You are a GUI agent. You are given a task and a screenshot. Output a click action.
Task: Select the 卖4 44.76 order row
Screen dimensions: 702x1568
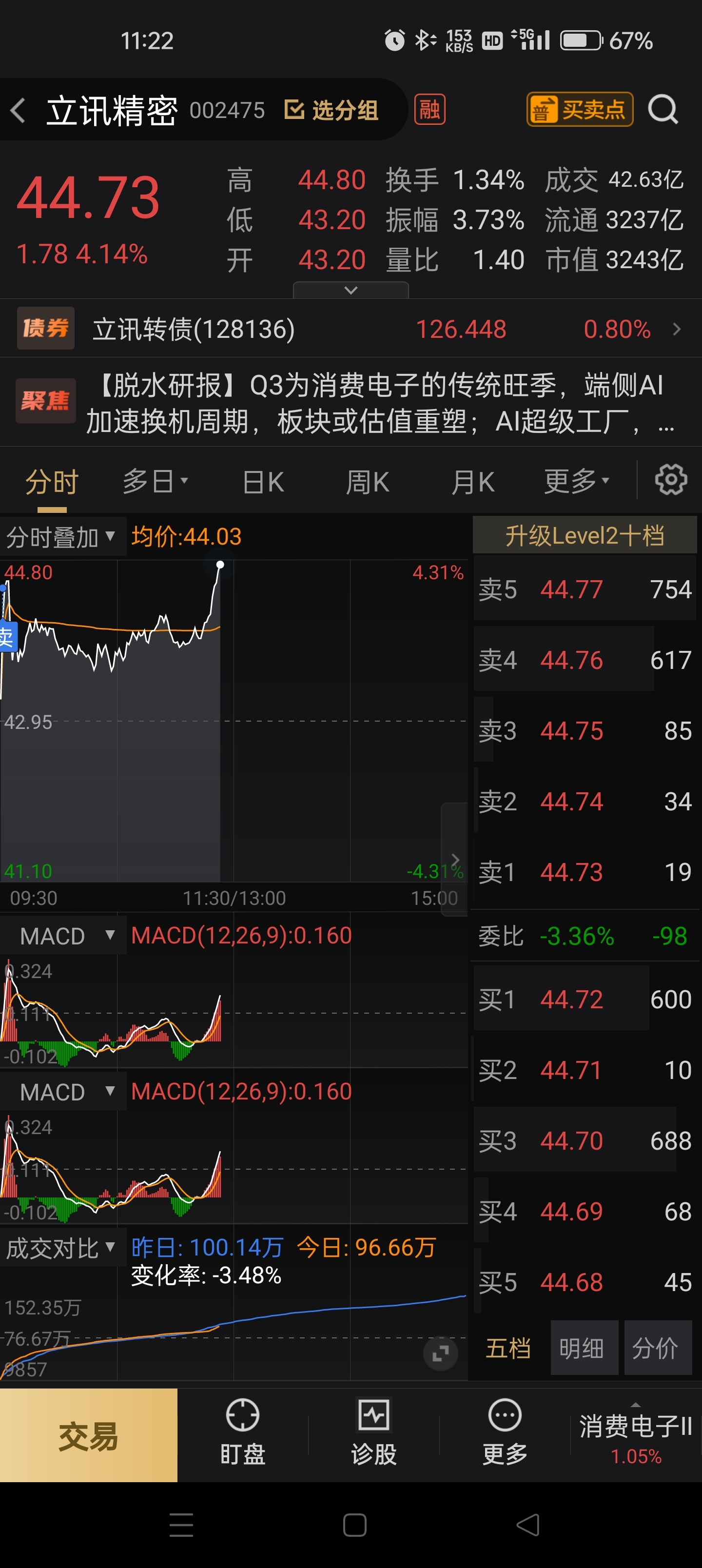point(585,660)
